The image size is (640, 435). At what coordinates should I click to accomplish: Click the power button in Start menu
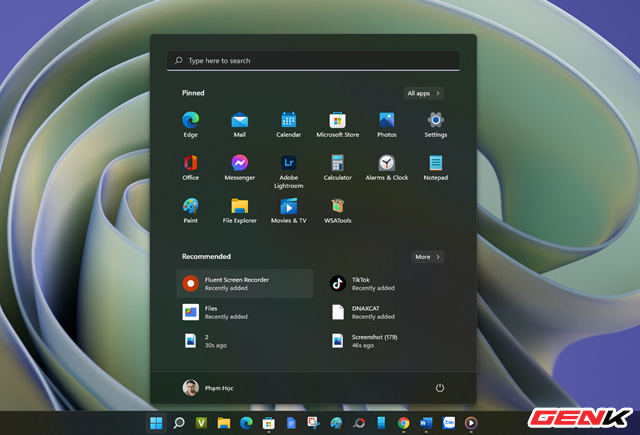(x=440, y=388)
